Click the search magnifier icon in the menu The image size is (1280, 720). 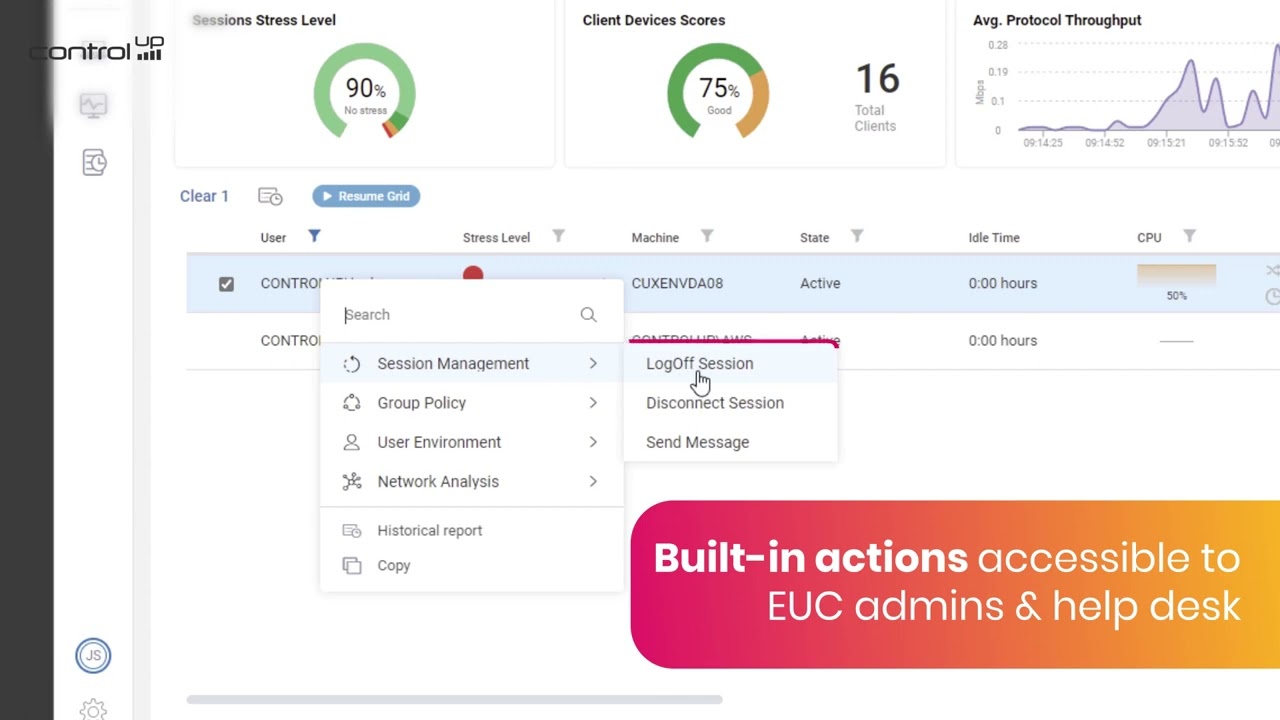[x=588, y=315]
